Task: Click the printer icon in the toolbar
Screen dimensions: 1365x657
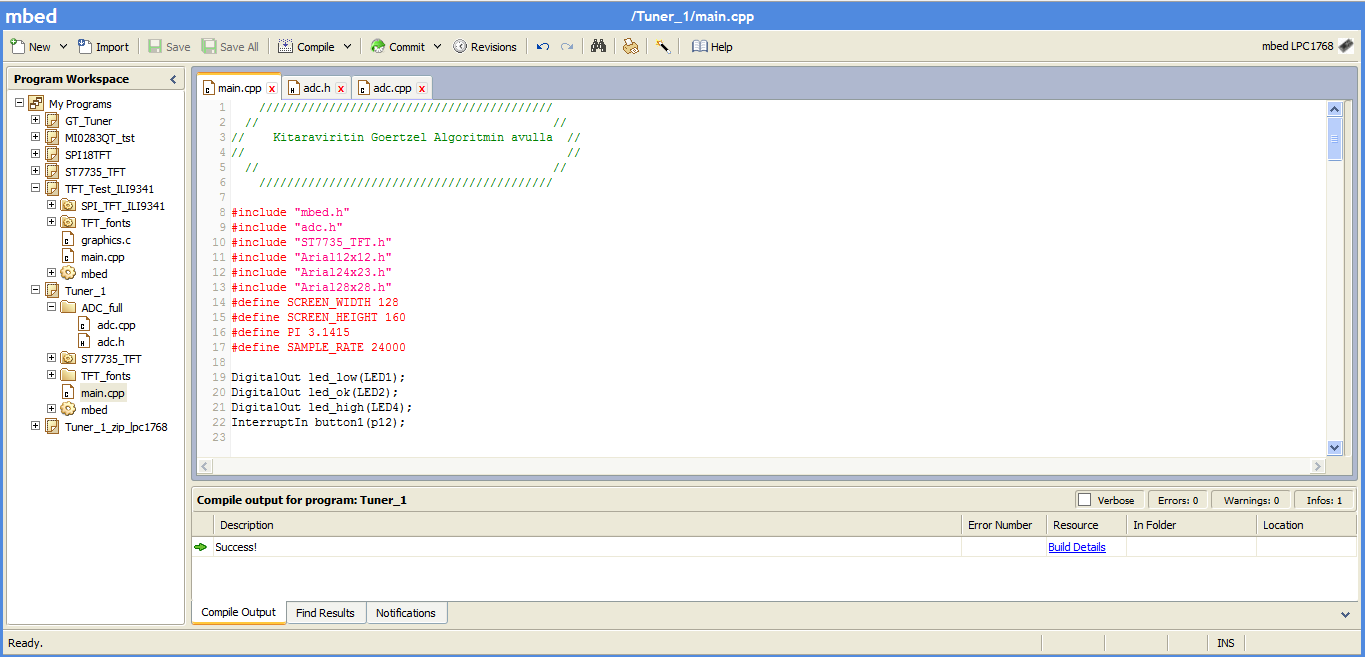Action: tap(630, 46)
